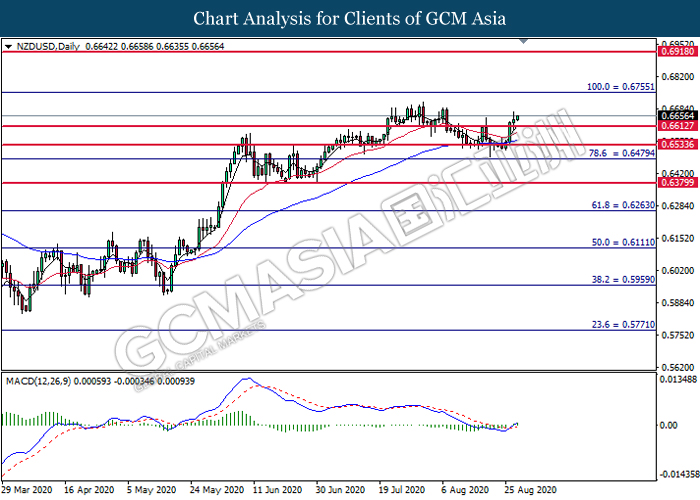Click the 16 Apr 2020 date label

click(x=89, y=490)
